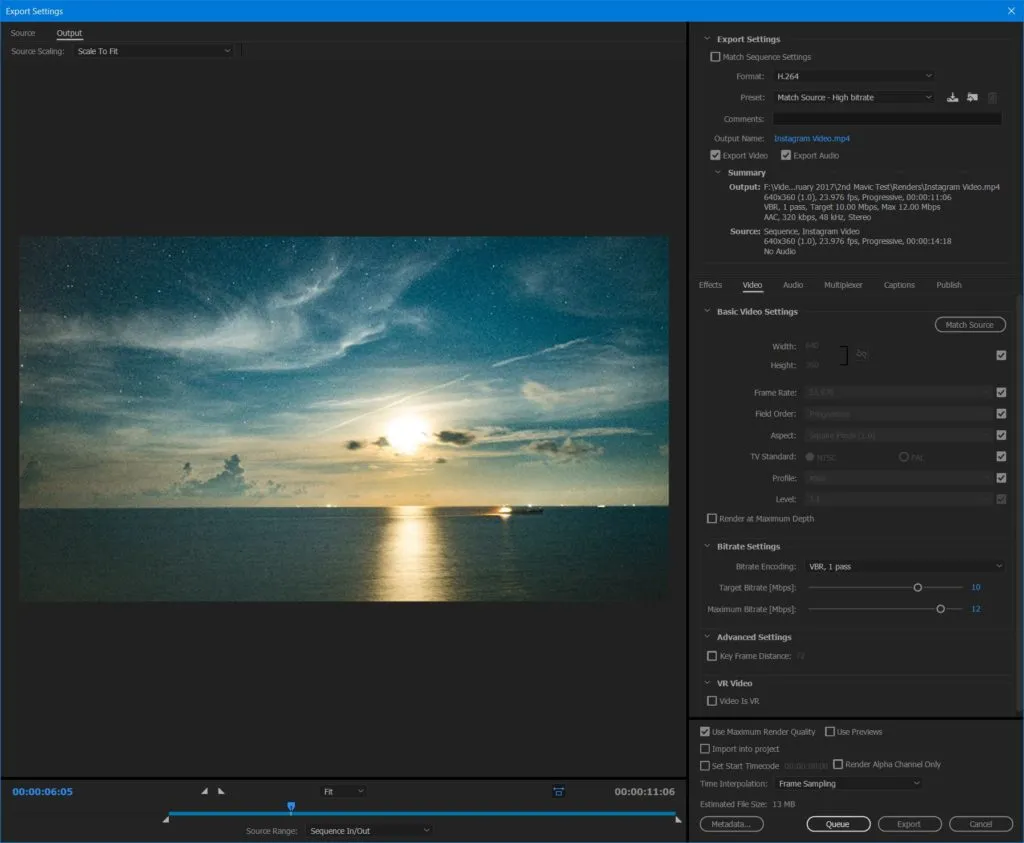This screenshot has width=1024, height=843.
Task: Check the Import into project option
Action: pyautogui.click(x=706, y=748)
